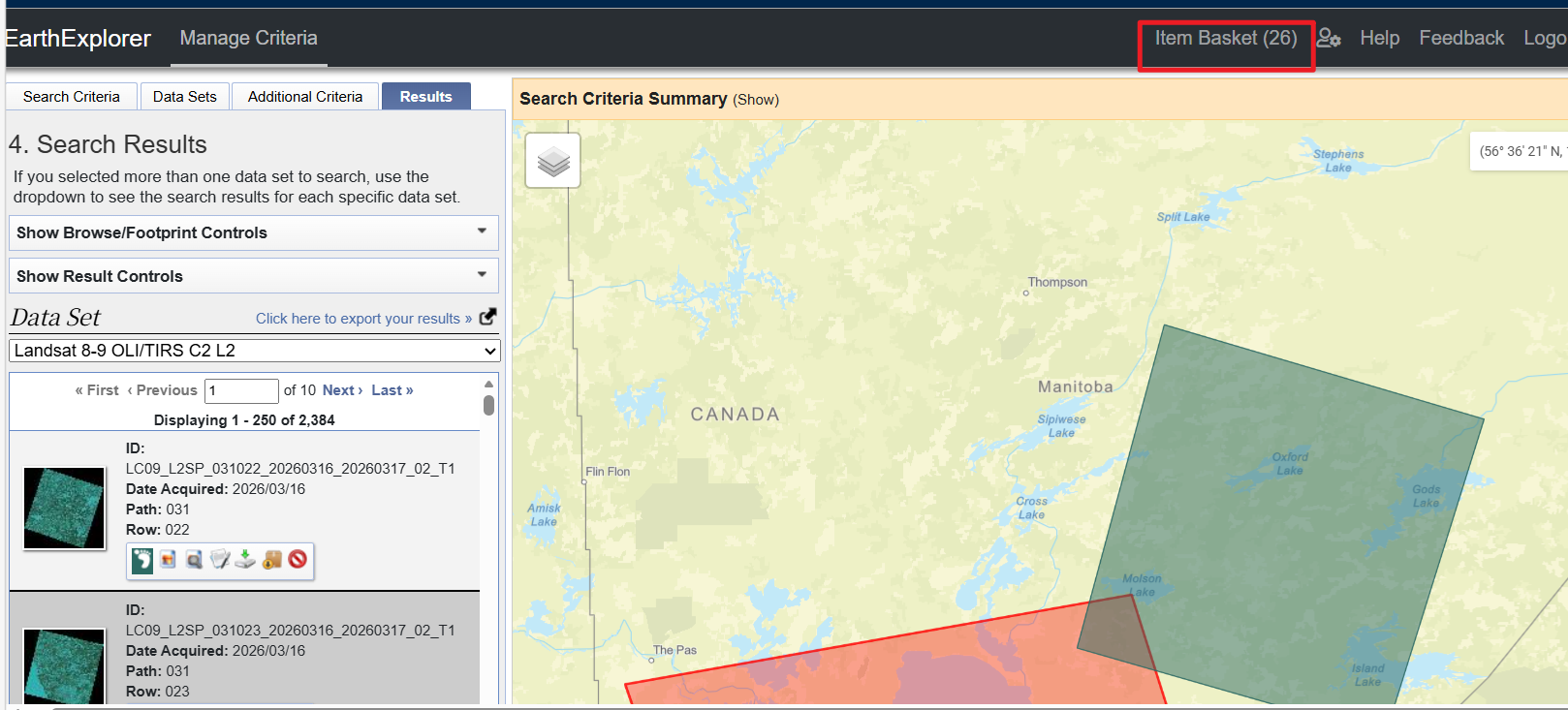Jump to the Last results page
1568x710 pixels.
click(392, 390)
